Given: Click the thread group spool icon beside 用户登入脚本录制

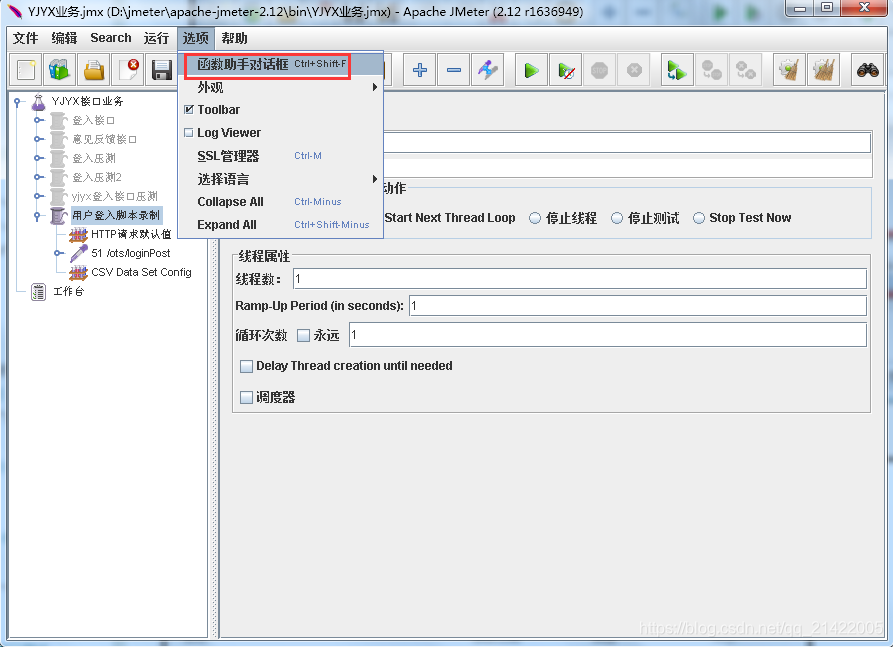Looking at the screenshot, I should point(58,216).
